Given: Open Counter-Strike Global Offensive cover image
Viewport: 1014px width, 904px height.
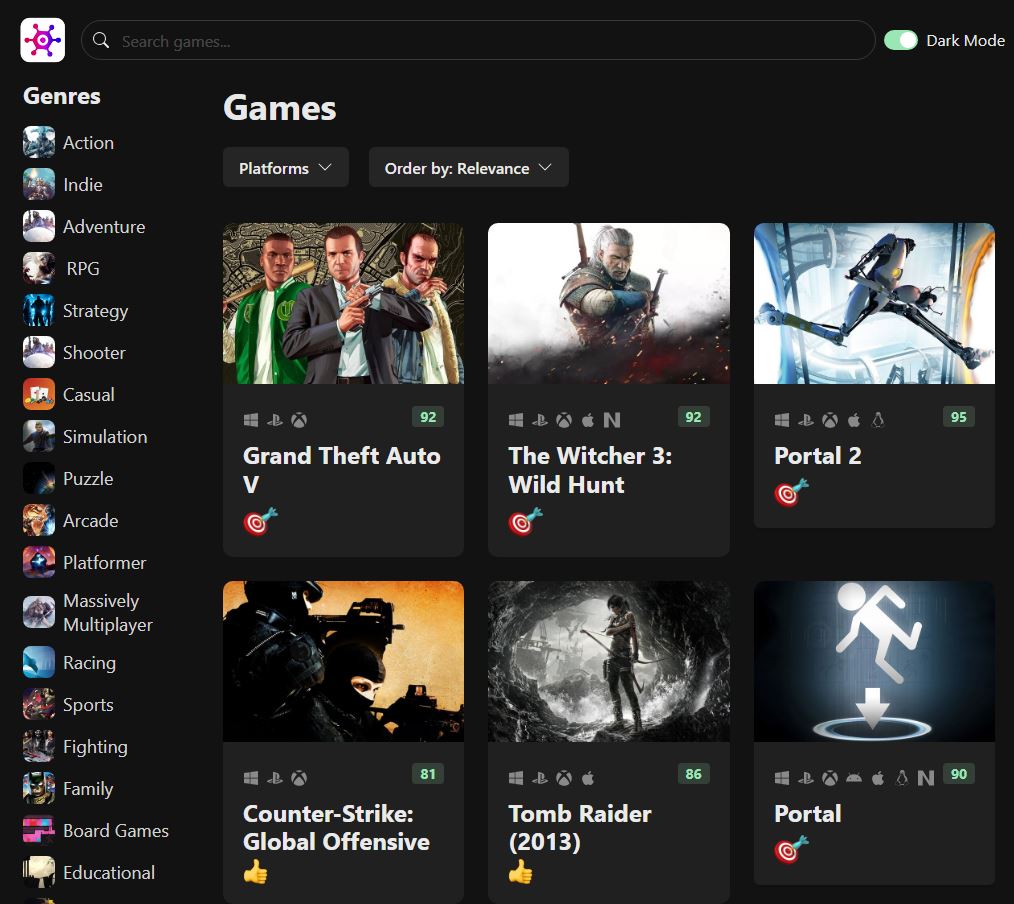Looking at the screenshot, I should point(343,661).
